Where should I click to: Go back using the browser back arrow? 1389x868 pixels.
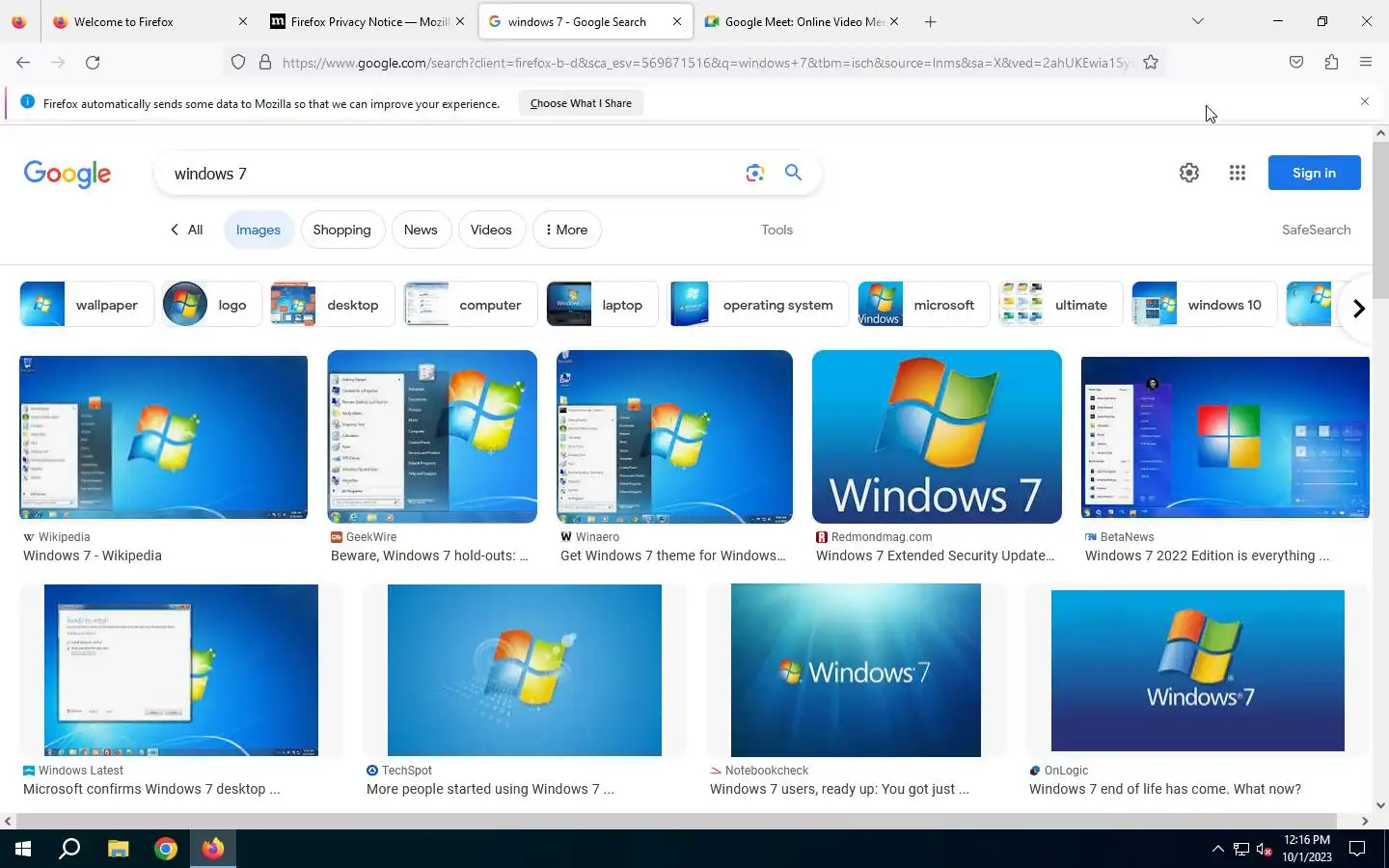(23, 63)
